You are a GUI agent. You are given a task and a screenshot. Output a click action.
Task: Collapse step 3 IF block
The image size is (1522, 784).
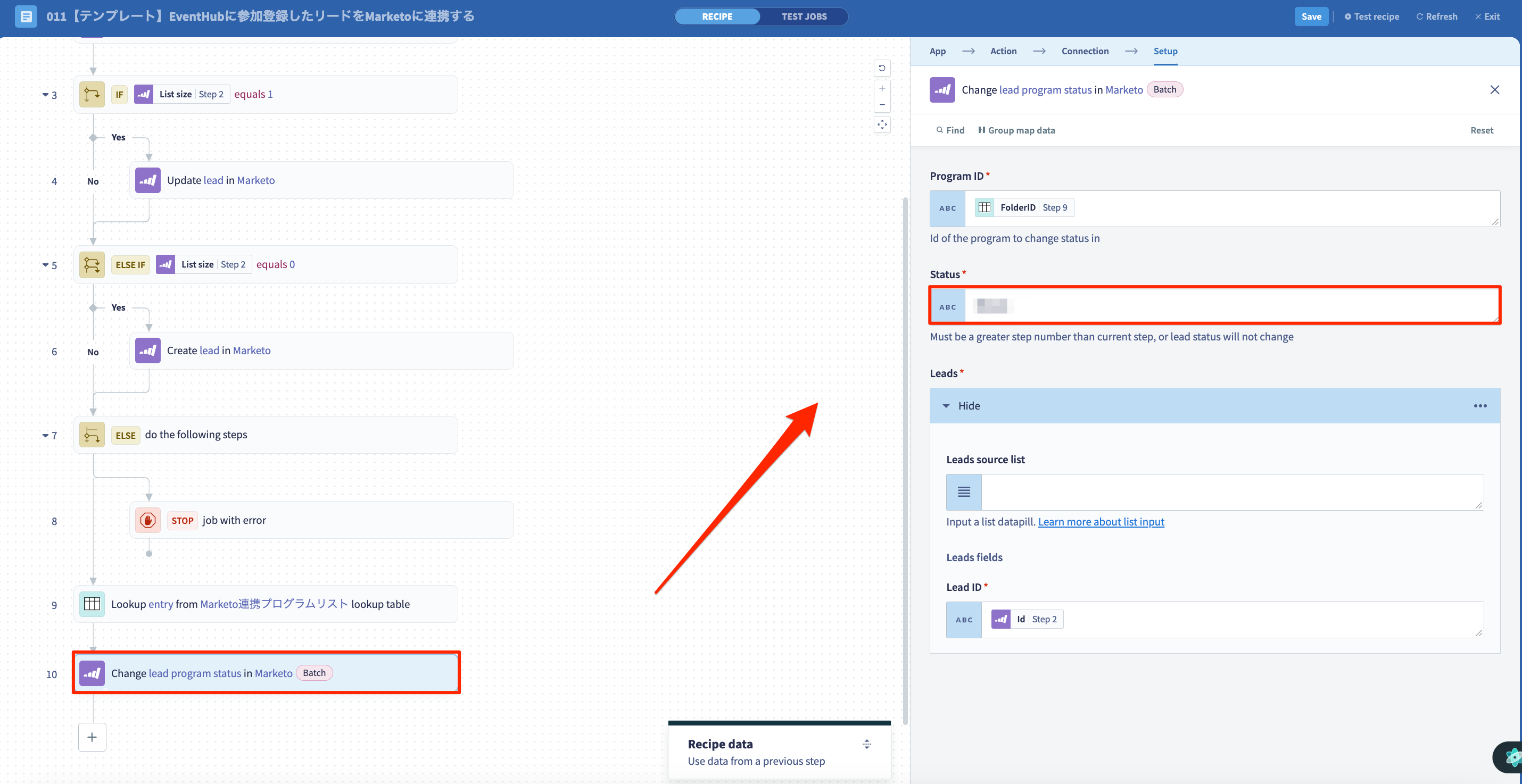tap(45, 95)
